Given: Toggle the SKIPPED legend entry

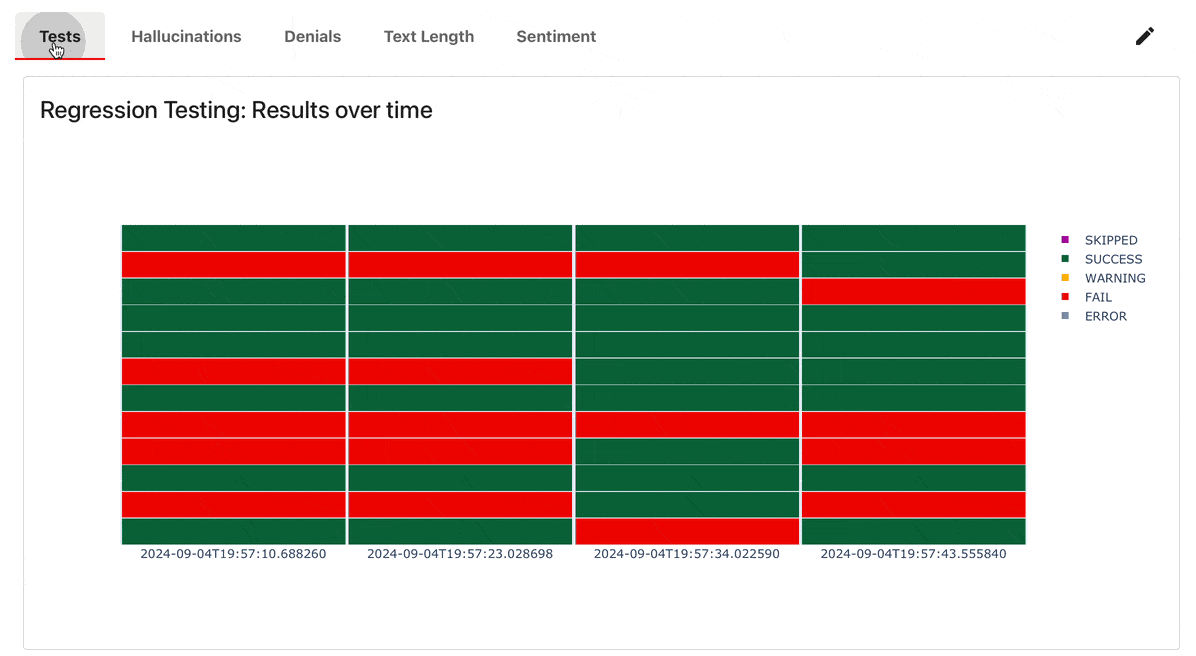Looking at the screenshot, I should click(1110, 240).
